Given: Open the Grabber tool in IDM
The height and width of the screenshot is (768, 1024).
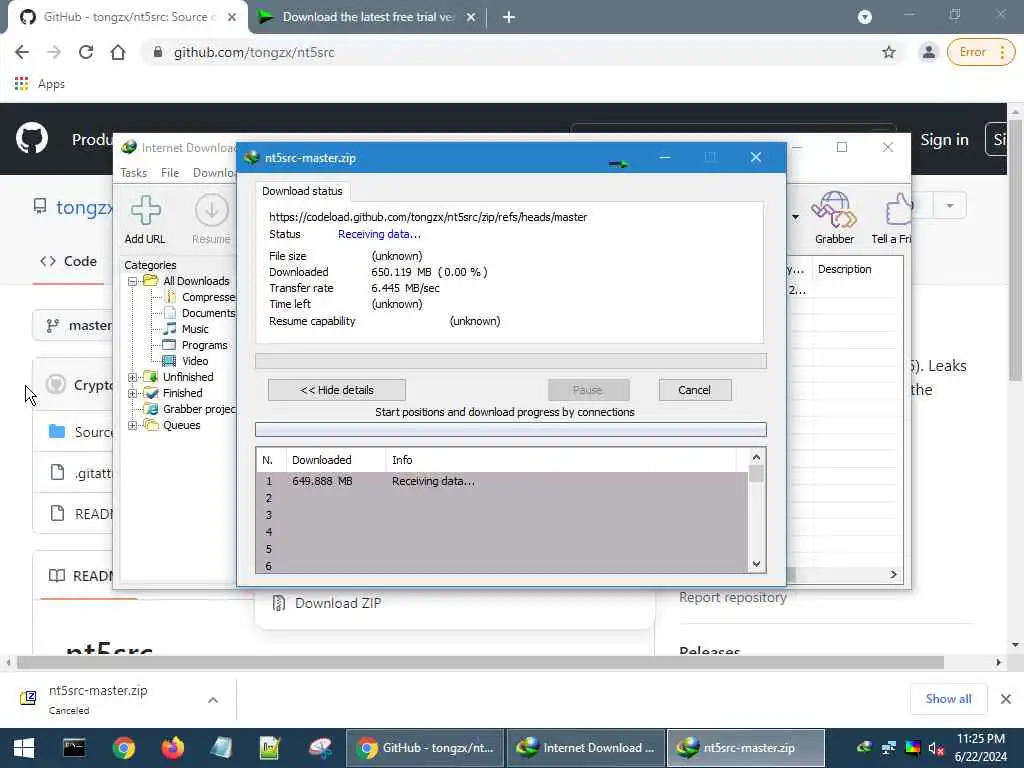Looking at the screenshot, I should click(834, 209).
